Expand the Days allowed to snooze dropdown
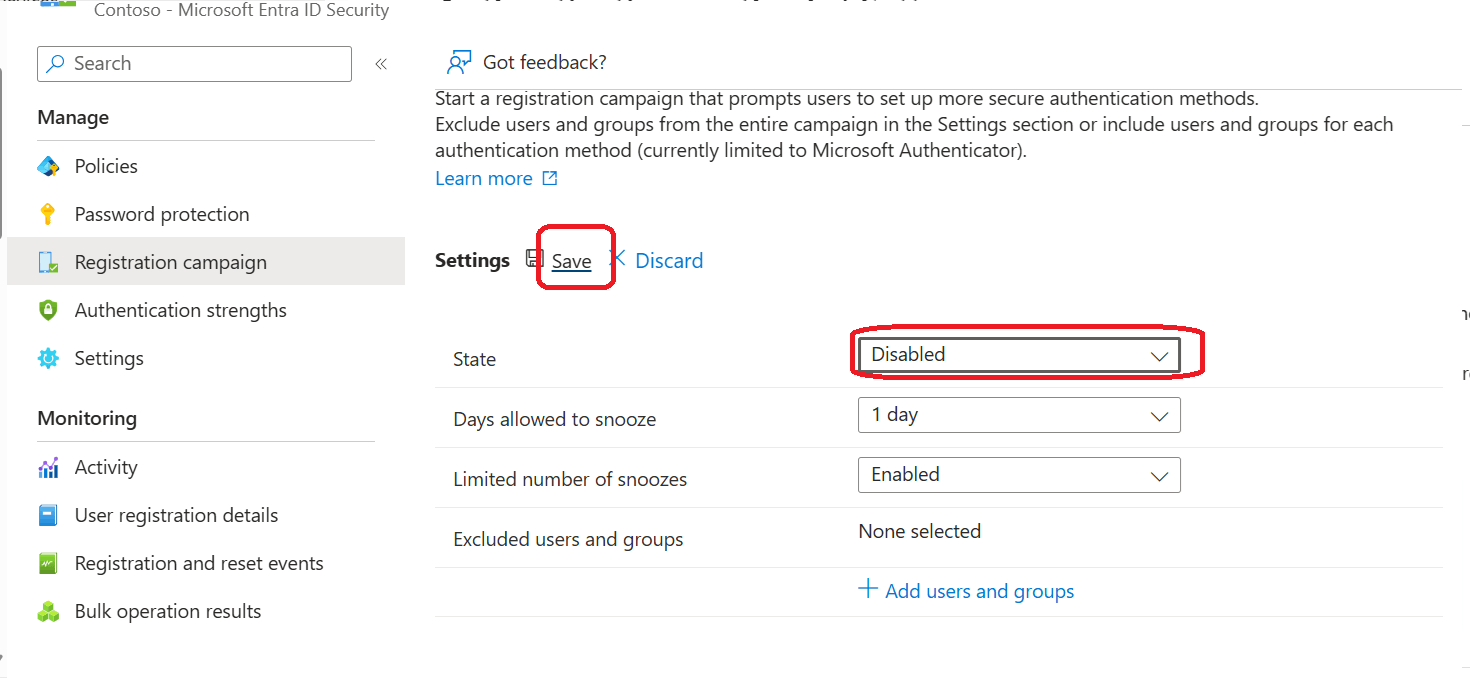 coord(1019,414)
